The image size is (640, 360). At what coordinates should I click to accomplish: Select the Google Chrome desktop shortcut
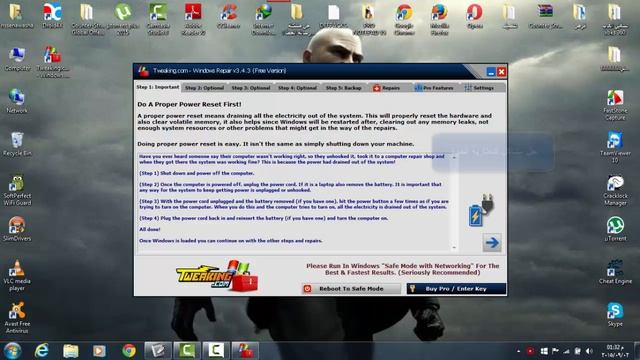[404, 19]
